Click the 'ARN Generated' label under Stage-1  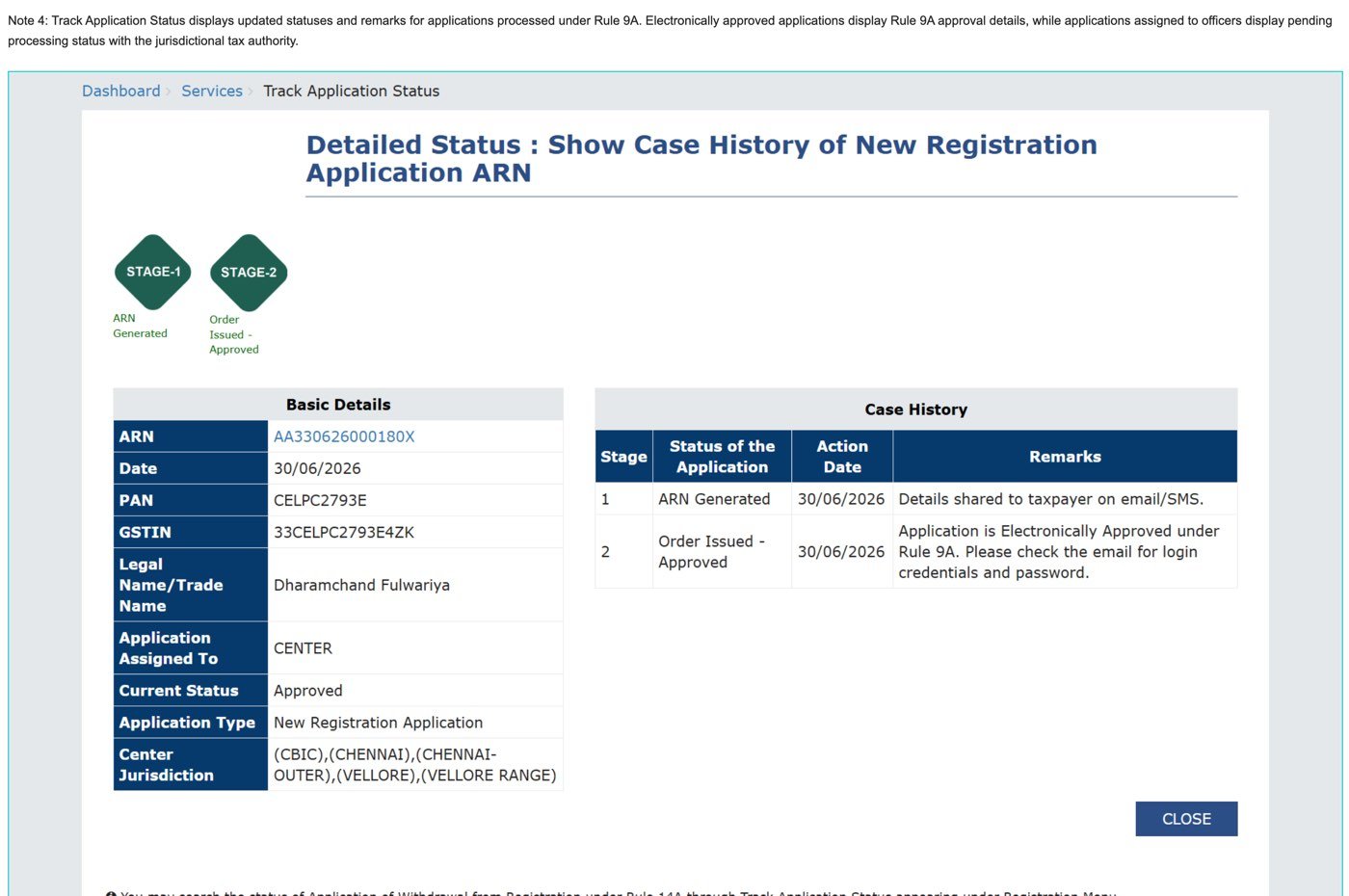pyautogui.click(x=140, y=326)
